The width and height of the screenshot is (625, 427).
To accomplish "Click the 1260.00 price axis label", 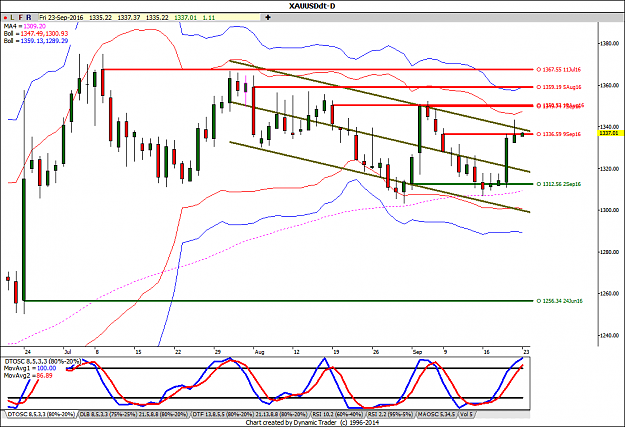I will tap(610, 294).
